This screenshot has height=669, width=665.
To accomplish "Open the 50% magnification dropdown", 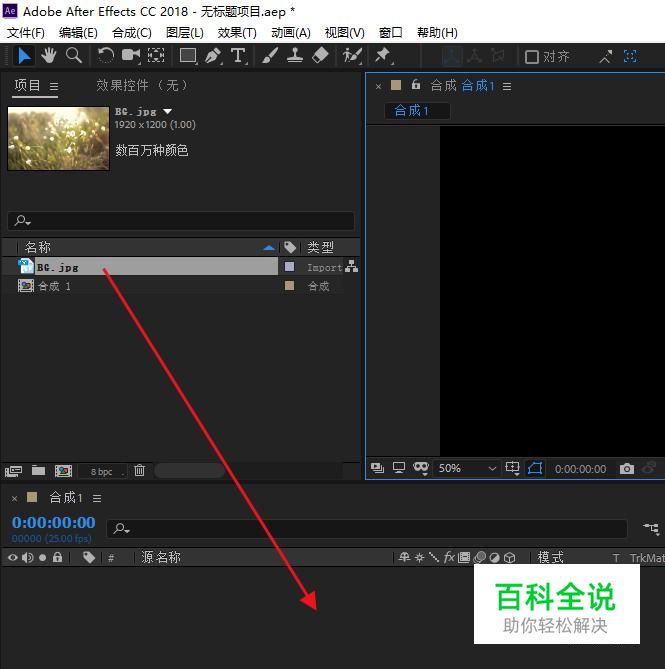I will pyautogui.click(x=466, y=468).
